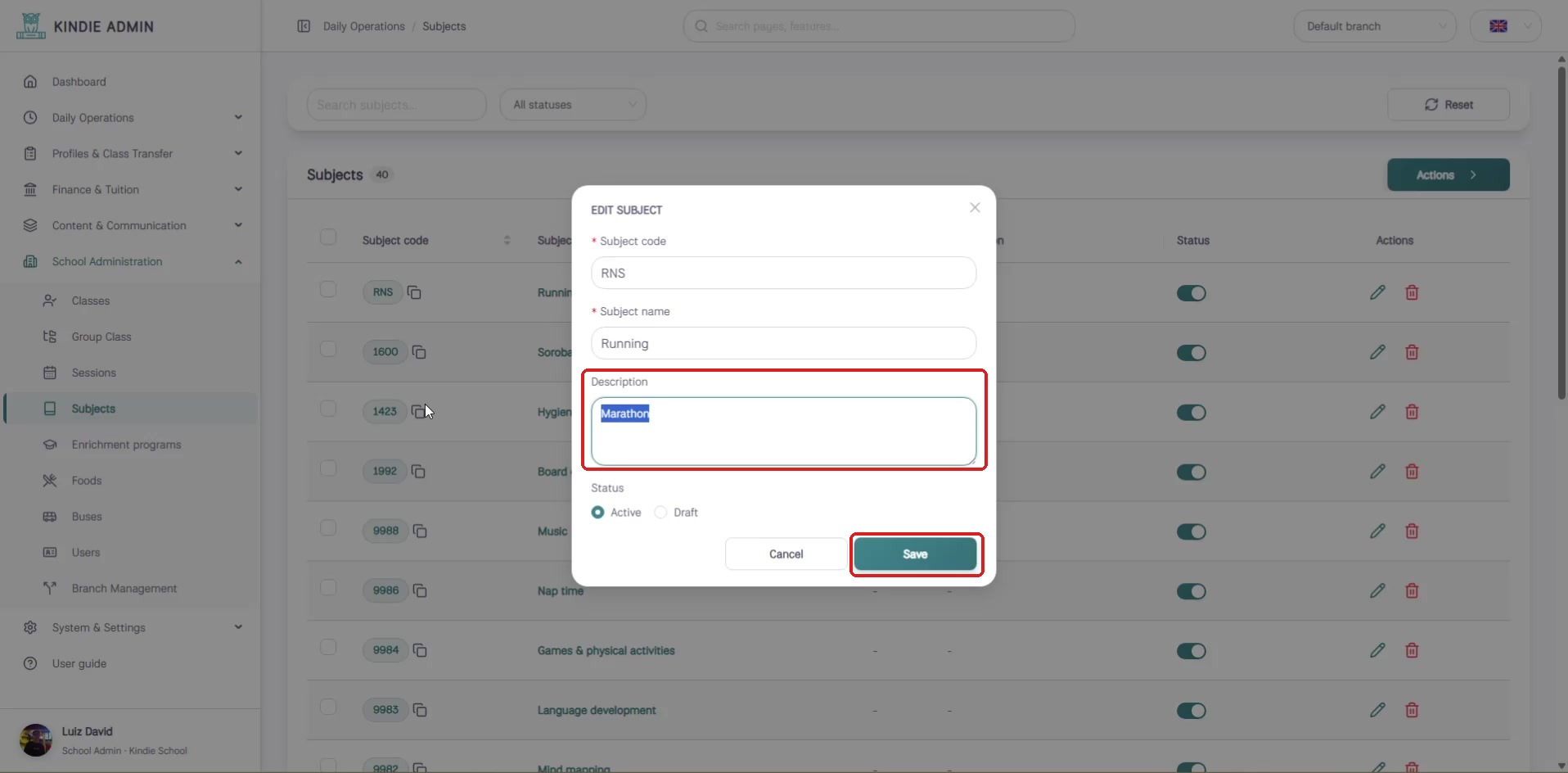Open the All statuses dropdown
Viewport: 1568px width, 773px height.
coord(573,105)
